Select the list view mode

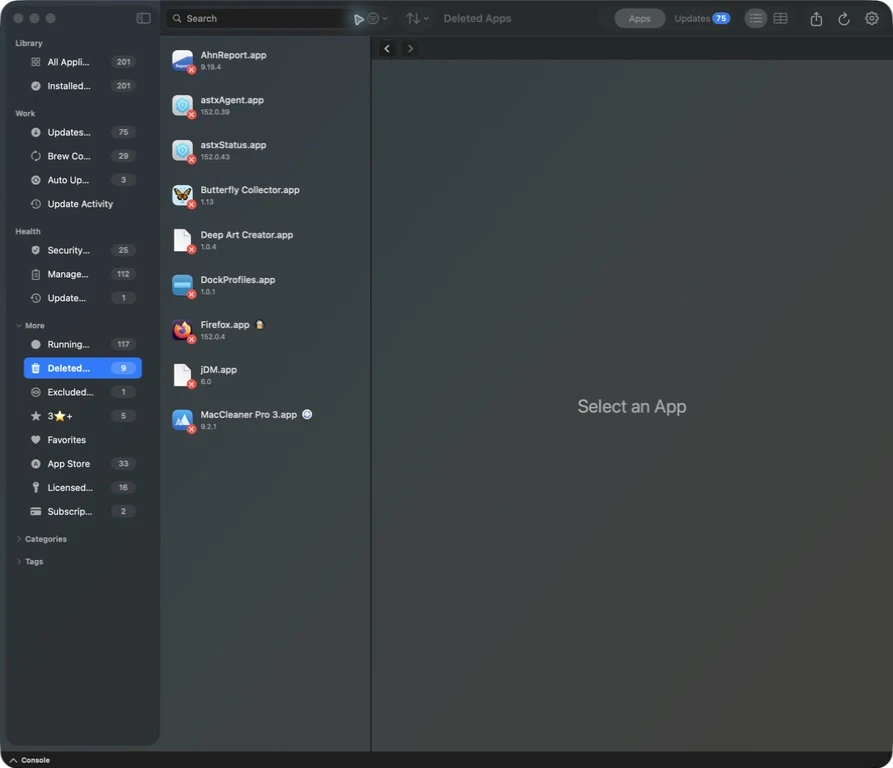756,18
